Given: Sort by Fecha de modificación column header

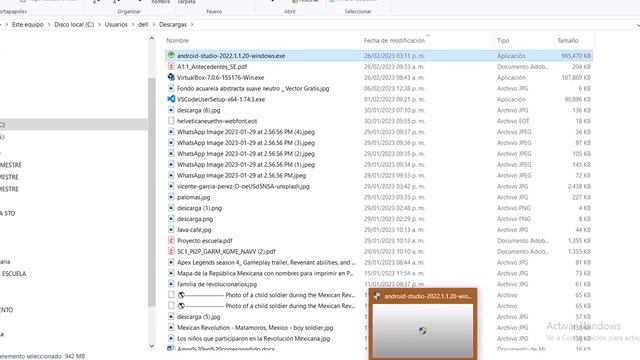Looking at the screenshot, I should click(x=394, y=40).
